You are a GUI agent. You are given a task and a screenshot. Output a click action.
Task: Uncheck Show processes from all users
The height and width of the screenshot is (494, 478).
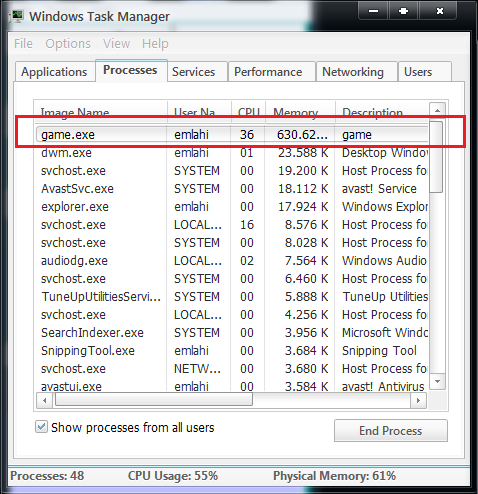click(x=41, y=427)
